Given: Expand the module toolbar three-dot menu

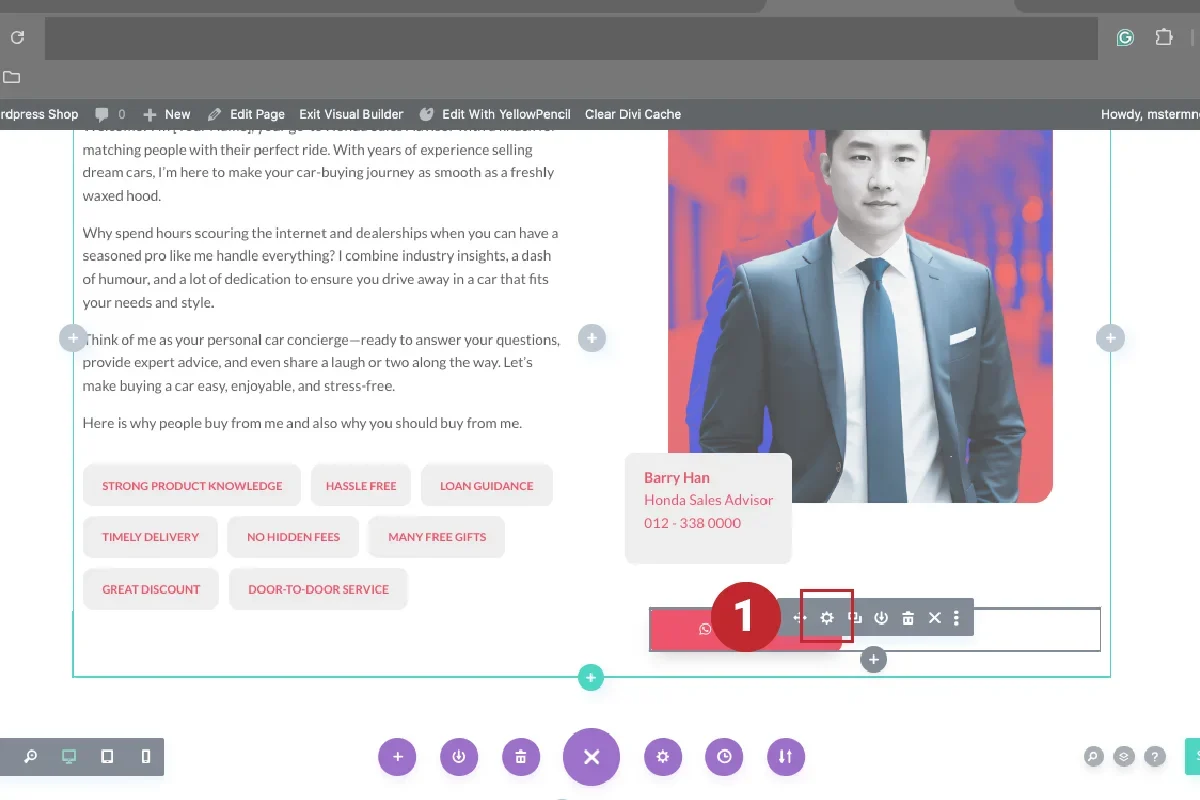Looking at the screenshot, I should click(956, 617).
